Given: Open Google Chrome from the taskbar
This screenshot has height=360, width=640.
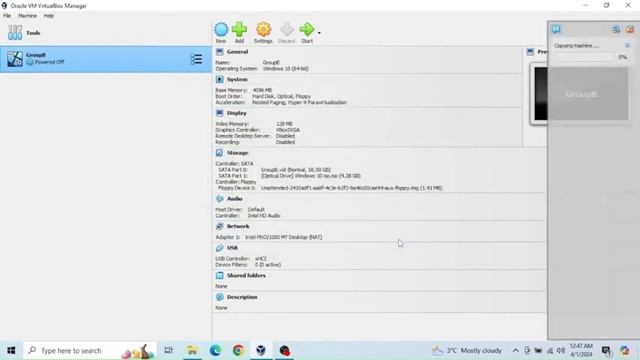Looking at the screenshot, I should (x=238, y=351).
